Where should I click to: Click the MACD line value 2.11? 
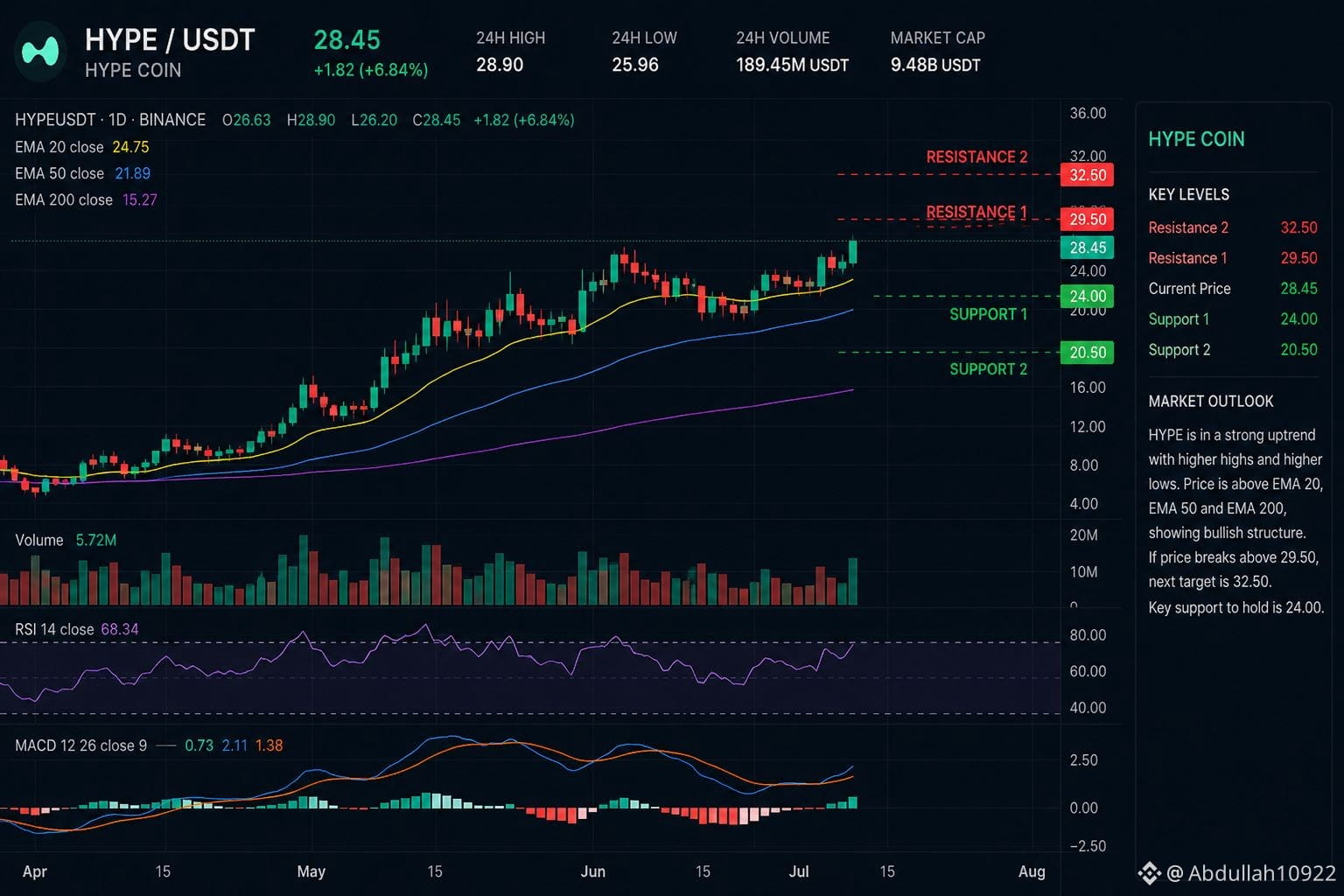click(234, 745)
